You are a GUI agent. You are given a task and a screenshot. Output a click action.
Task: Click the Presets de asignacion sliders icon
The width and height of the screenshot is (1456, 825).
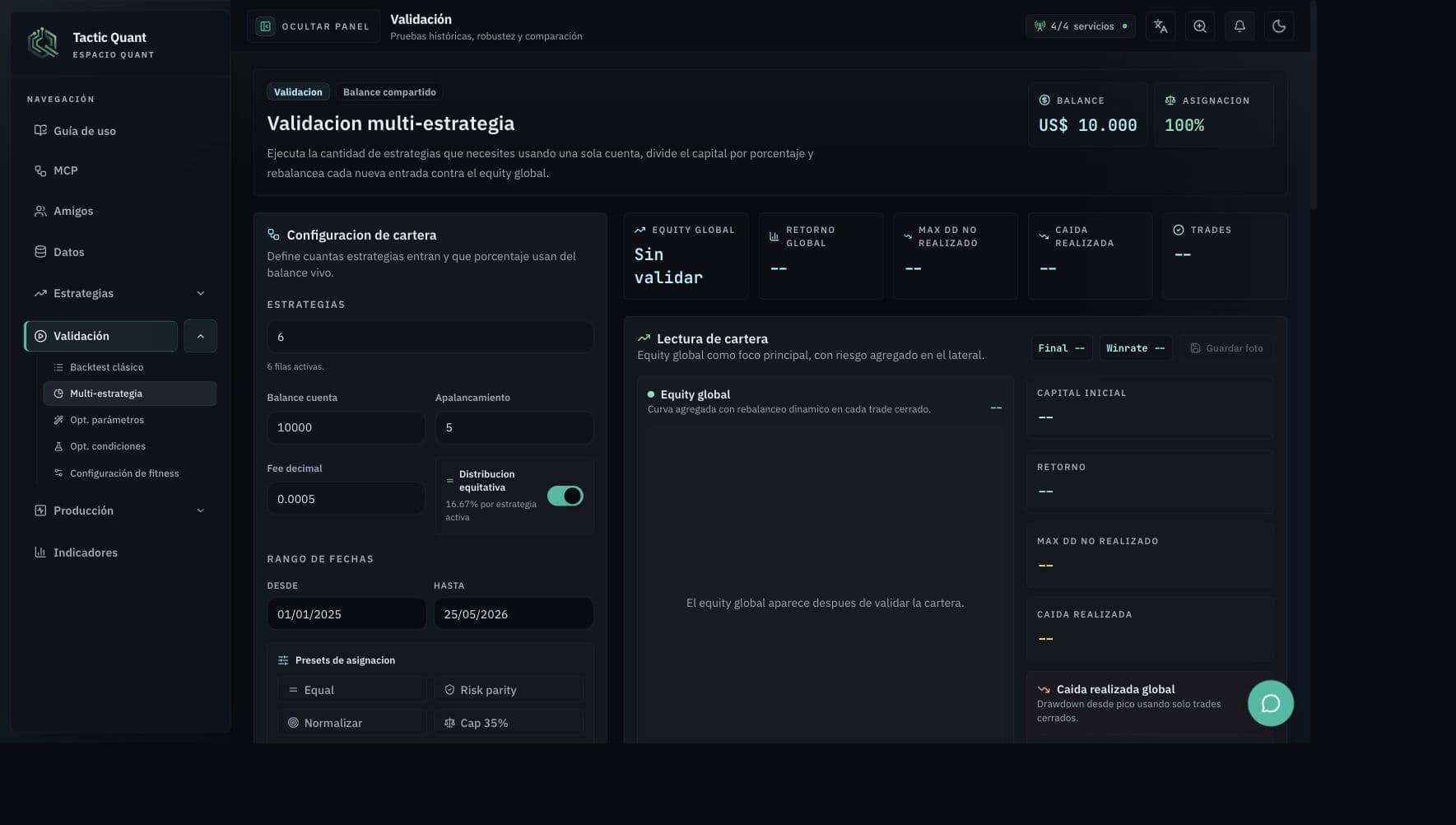(283, 660)
